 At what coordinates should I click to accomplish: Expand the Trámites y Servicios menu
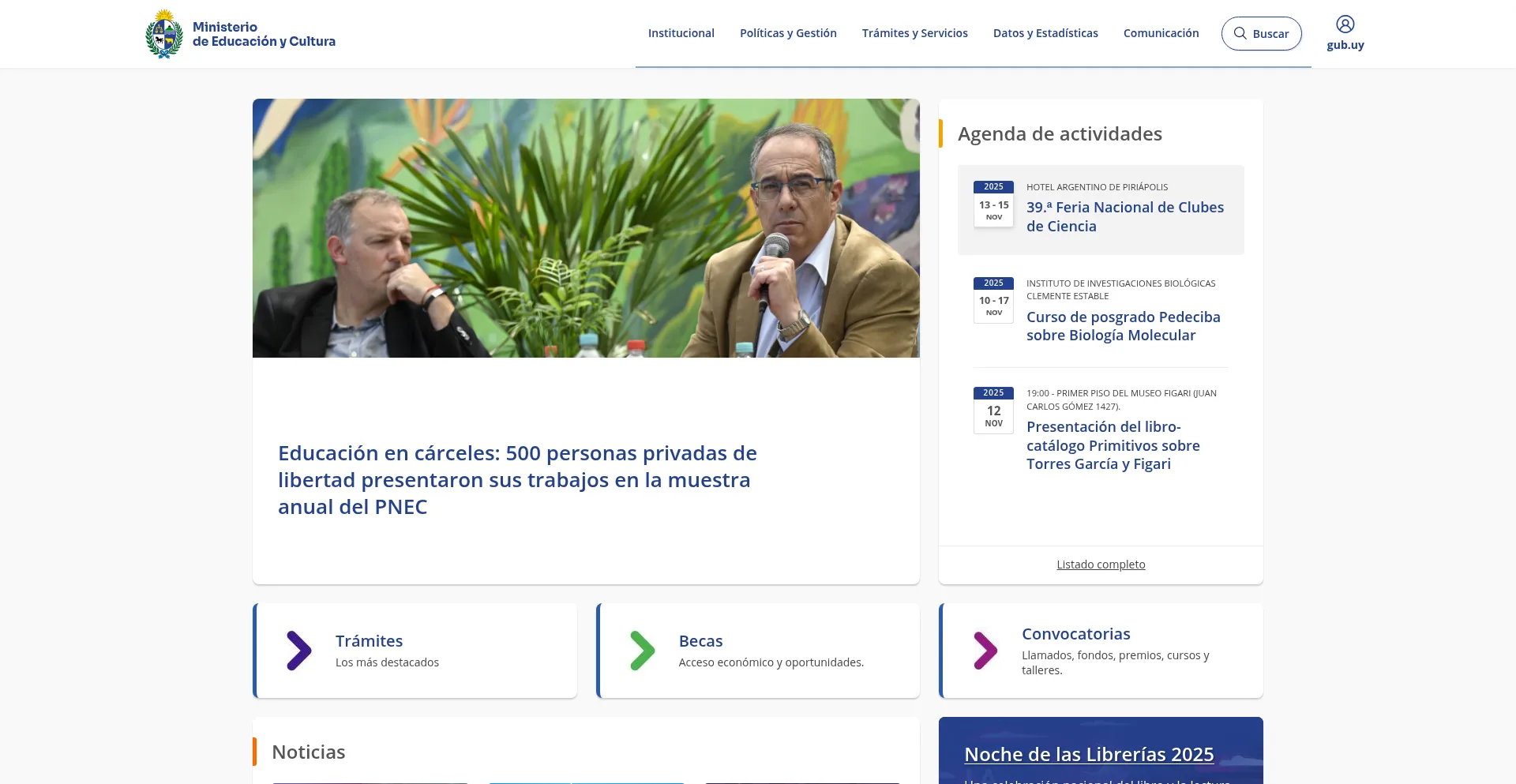click(x=914, y=33)
